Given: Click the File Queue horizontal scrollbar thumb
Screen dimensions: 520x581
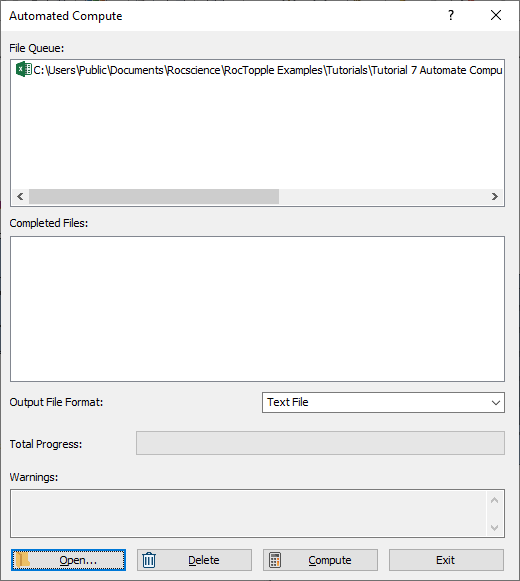Looking at the screenshot, I should pyautogui.click(x=154, y=196).
